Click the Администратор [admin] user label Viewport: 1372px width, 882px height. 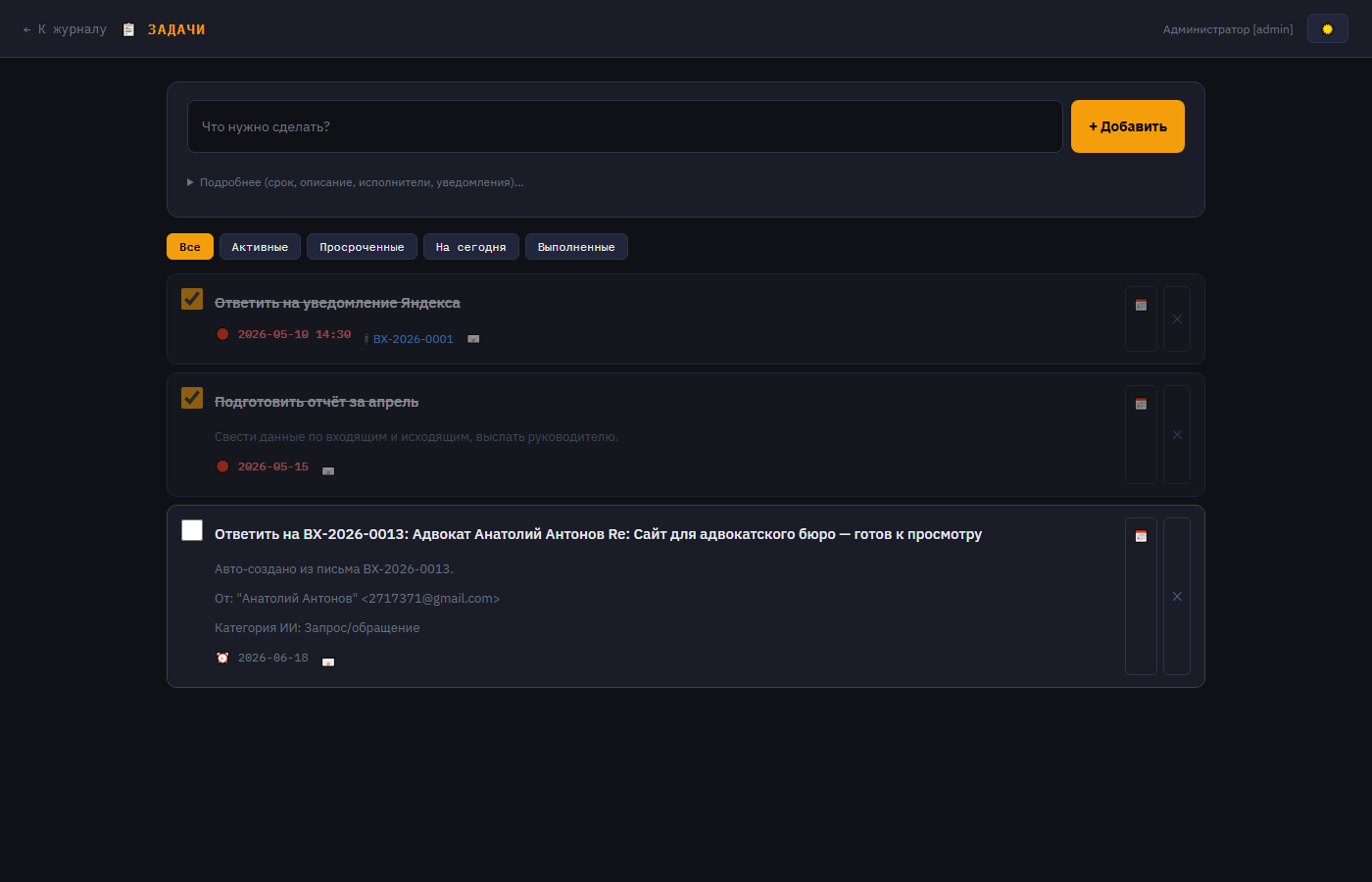(1228, 29)
